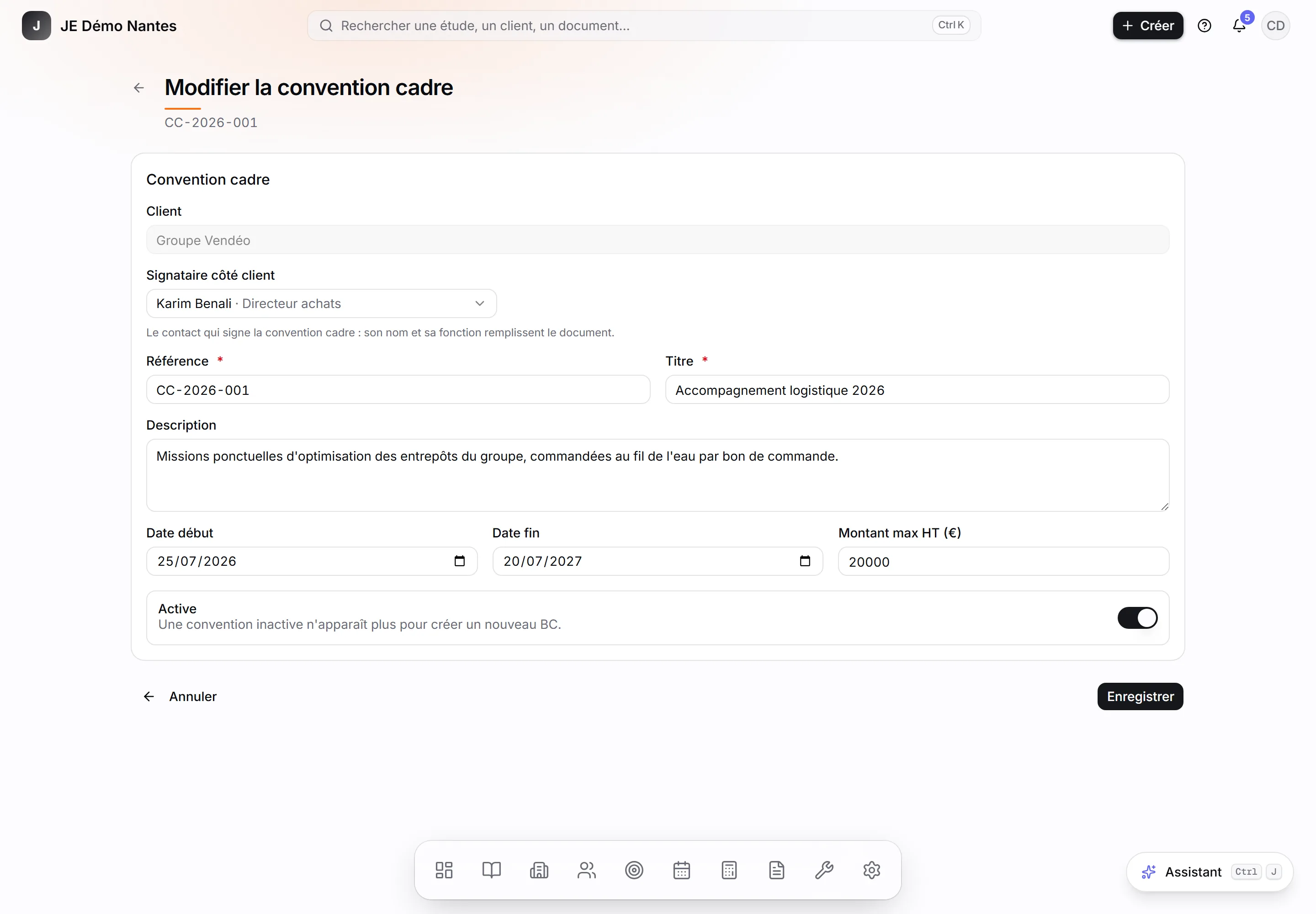The image size is (1316, 914).
Task: Open the wrench tools icon in dock
Action: click(824, 870)
